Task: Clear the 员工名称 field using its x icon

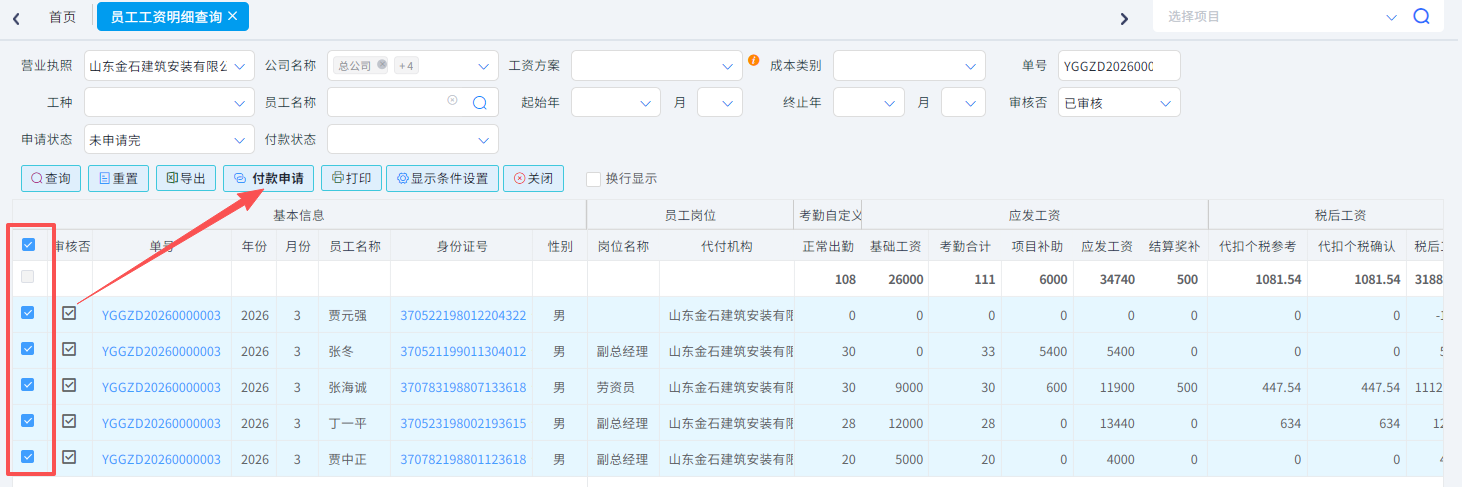Action: coord(452,100)
